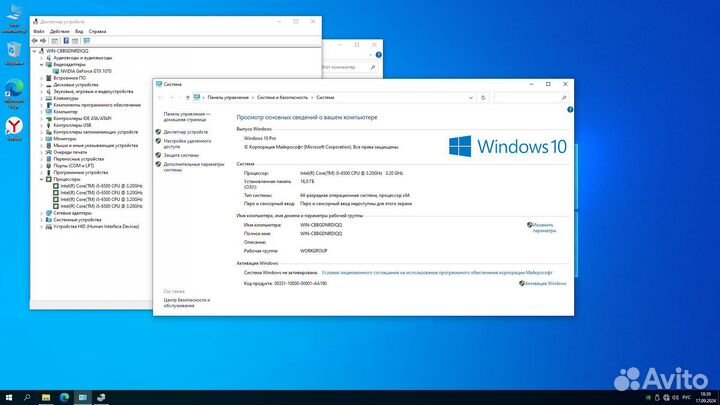
Task: Click Изменить параметры link
Action: tap(544, 228)
